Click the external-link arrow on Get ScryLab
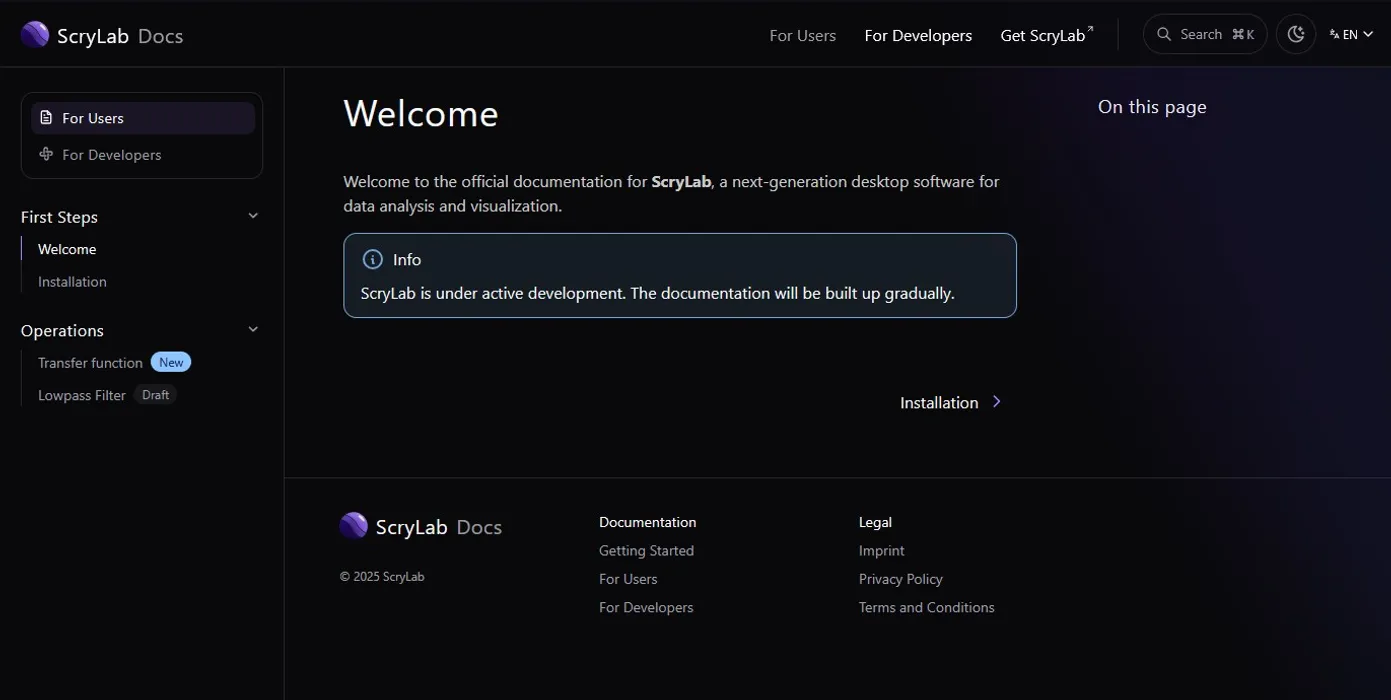Screen dimensions: 1391x700 point(1092,27)
